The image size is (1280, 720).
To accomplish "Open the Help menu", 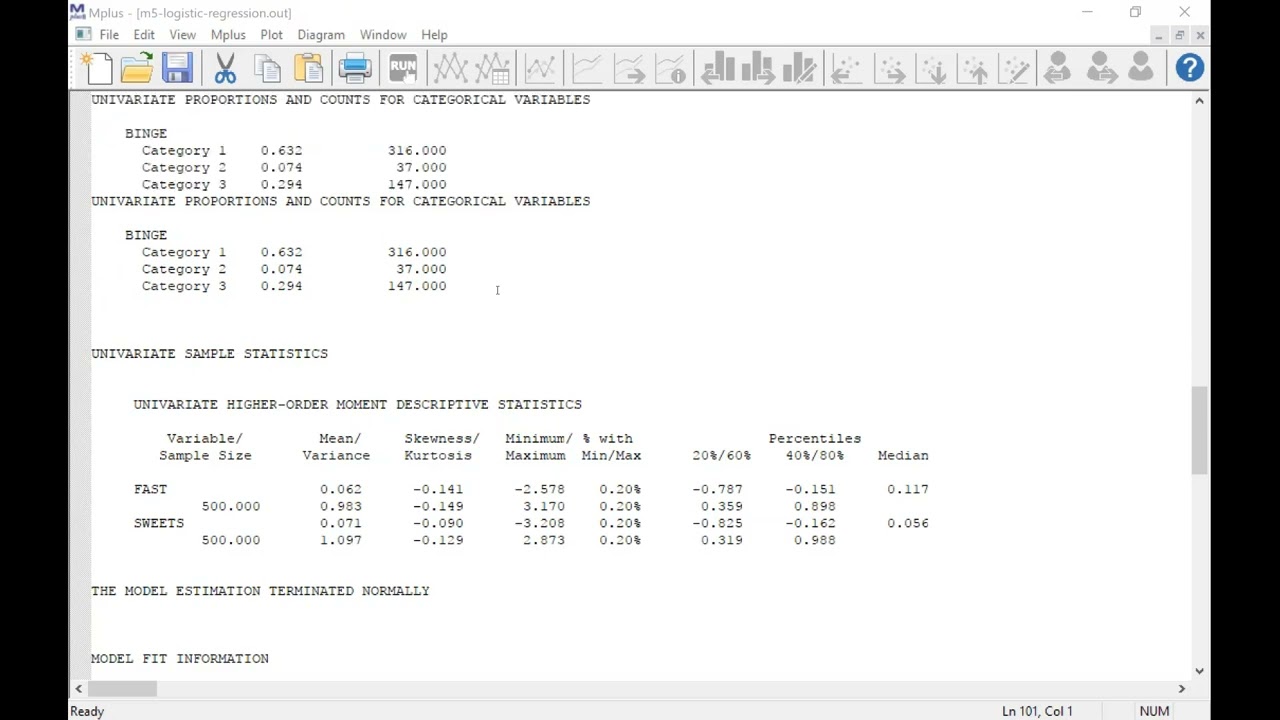I will point(434,34).
